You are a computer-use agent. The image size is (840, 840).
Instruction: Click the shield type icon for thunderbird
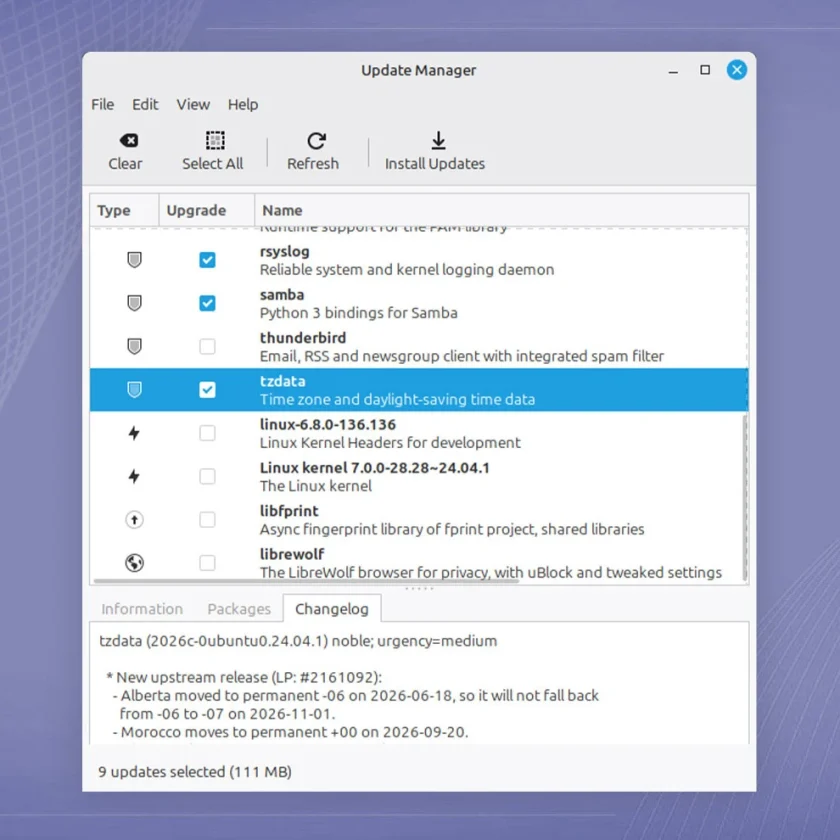click(134, 347)
